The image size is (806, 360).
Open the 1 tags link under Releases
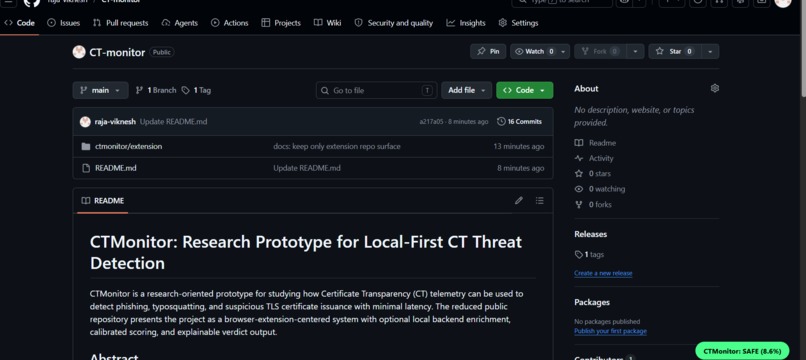[590, 255]
